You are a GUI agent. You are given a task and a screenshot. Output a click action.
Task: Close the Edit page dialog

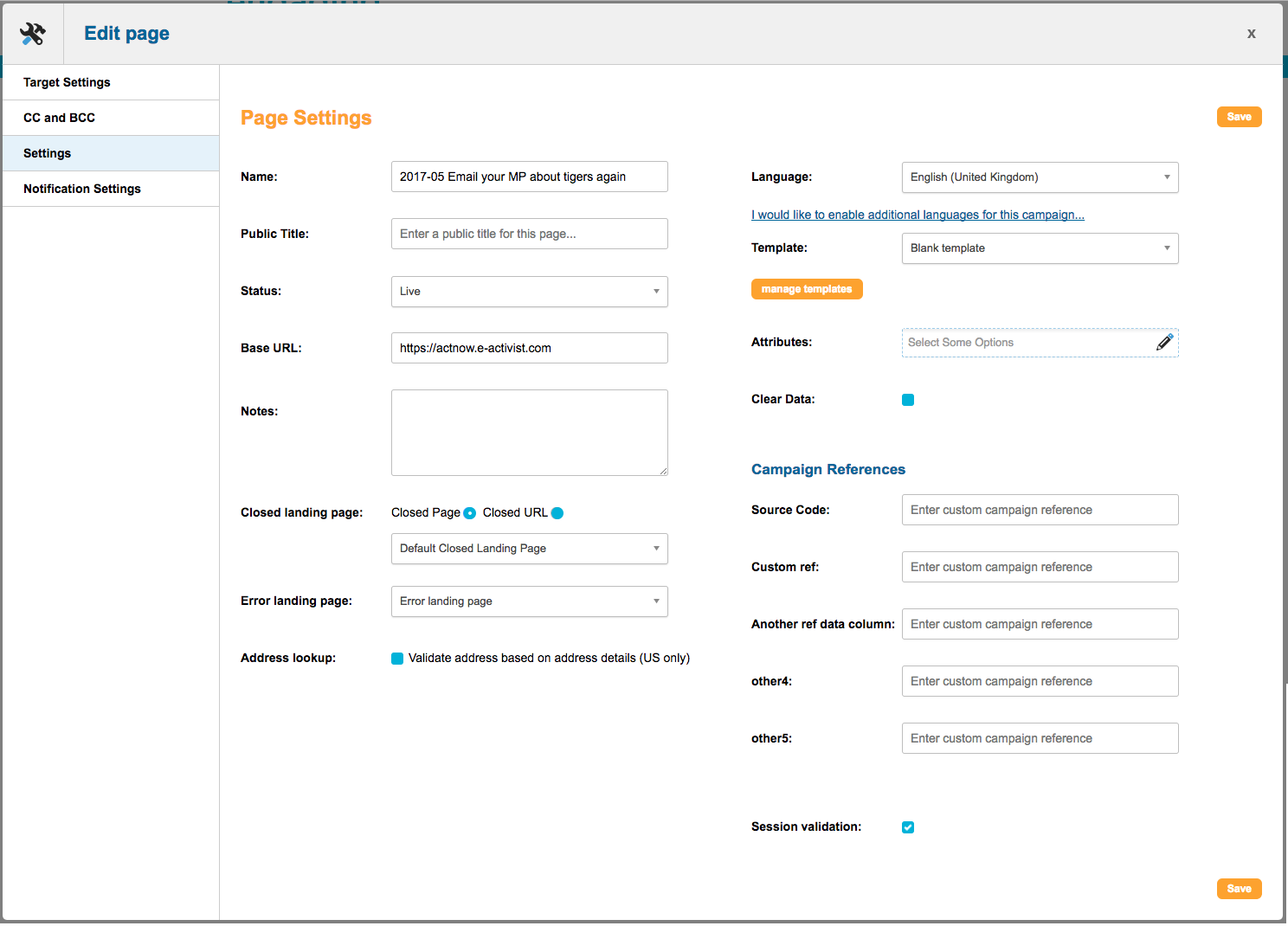(x=1251, y=34)
